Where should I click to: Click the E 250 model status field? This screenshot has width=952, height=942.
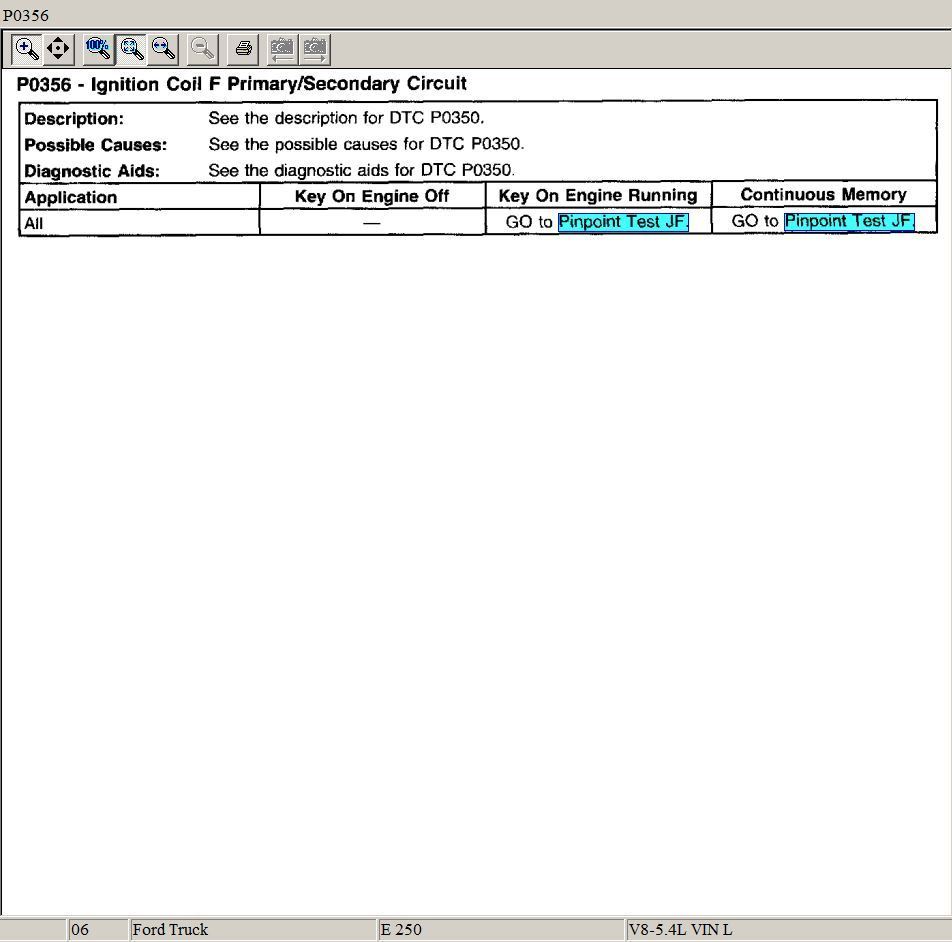click(x=500, y=930)
